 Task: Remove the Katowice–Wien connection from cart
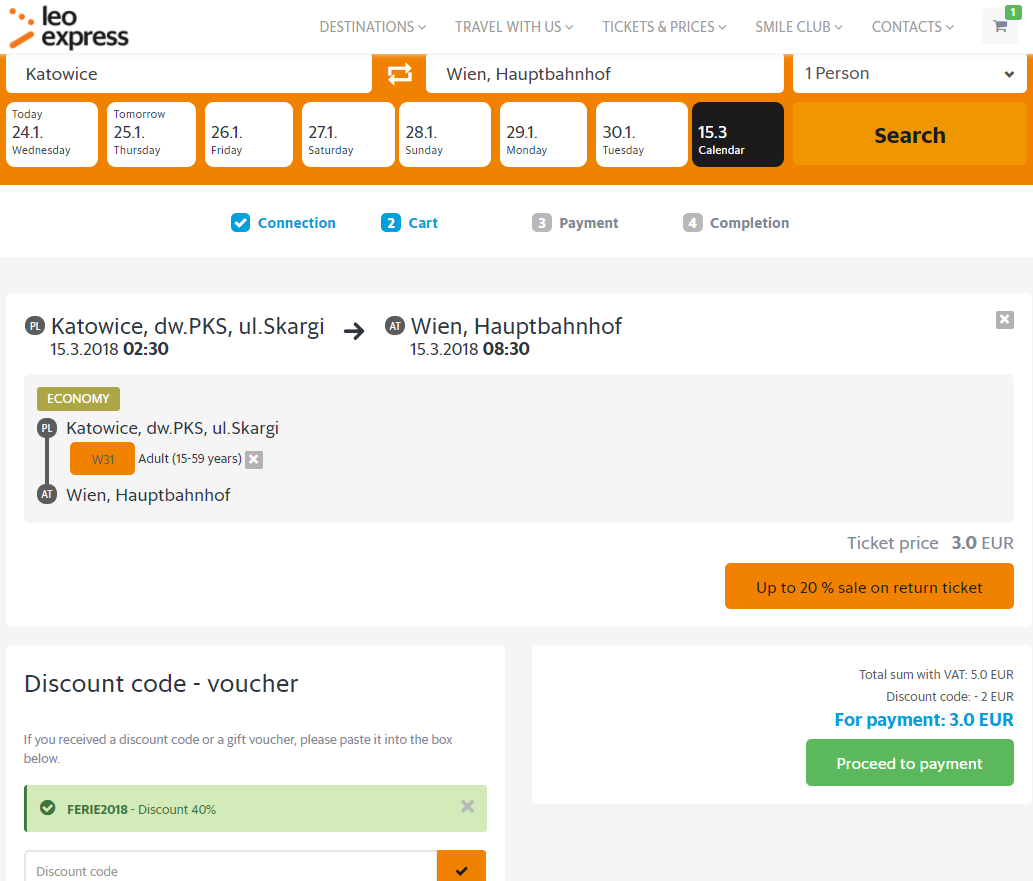tap(1004, 320)
